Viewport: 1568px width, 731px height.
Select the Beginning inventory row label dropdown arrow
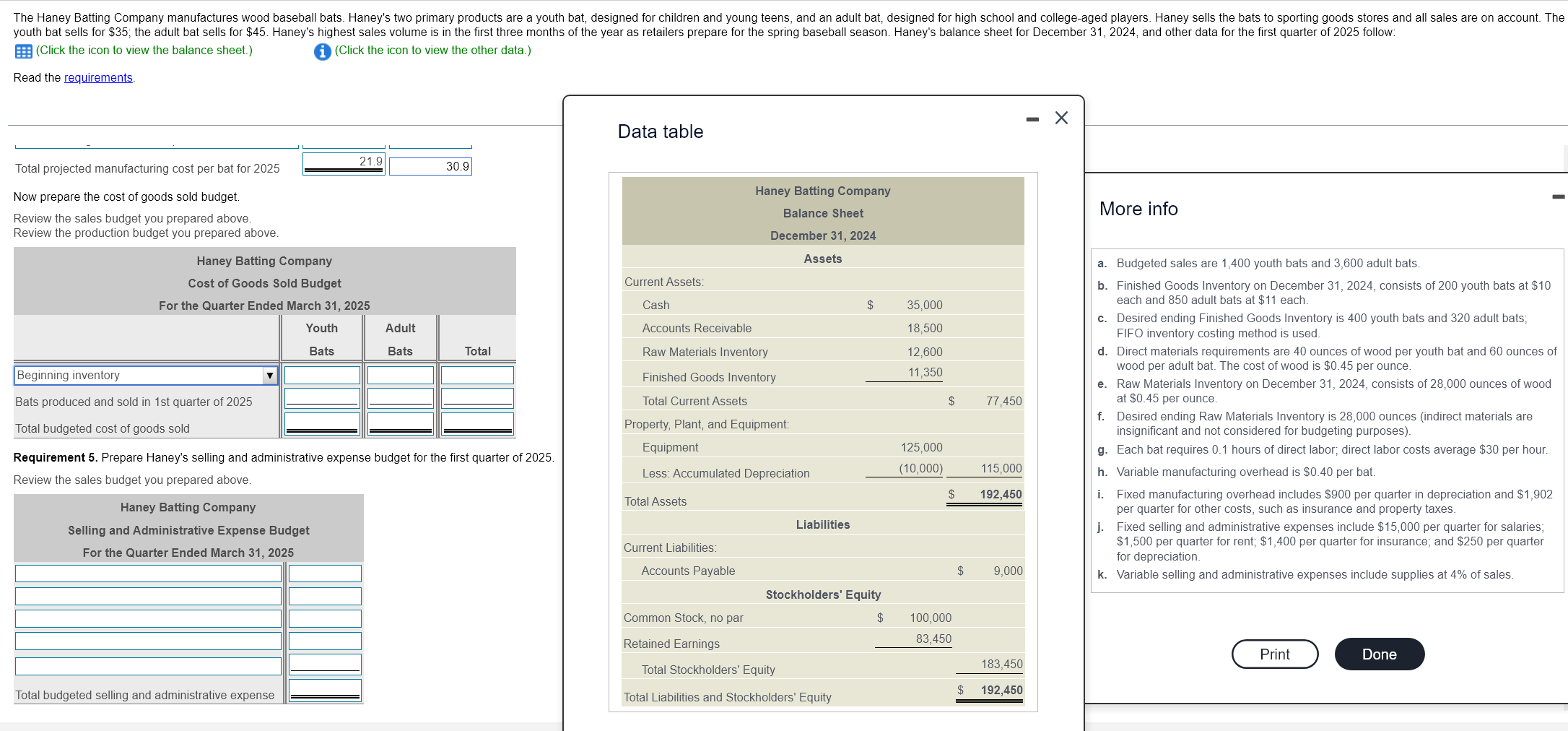click(x=269, y=375)
